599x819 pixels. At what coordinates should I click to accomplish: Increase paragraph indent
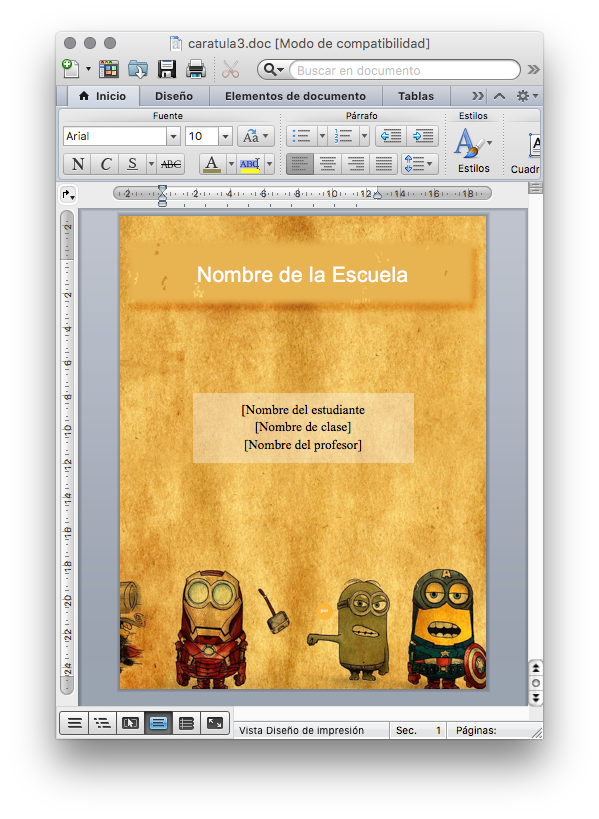pyautogui.click(x=422, y=136)
